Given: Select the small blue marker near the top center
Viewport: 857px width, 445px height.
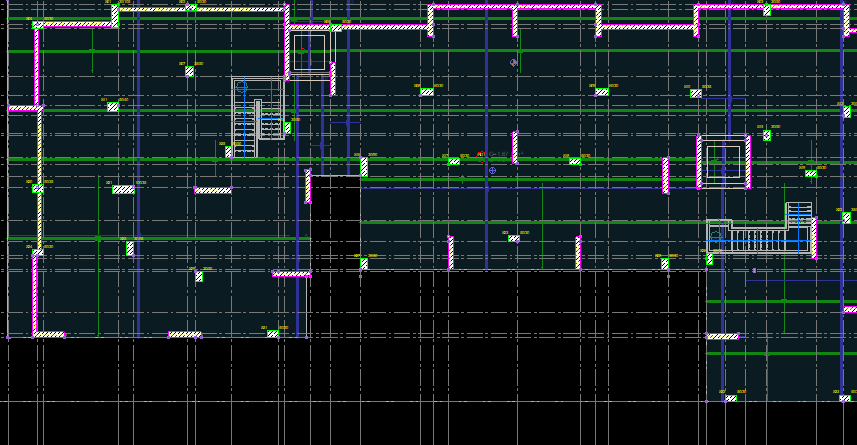Looking at the screenshot, I should coord(514,62).
